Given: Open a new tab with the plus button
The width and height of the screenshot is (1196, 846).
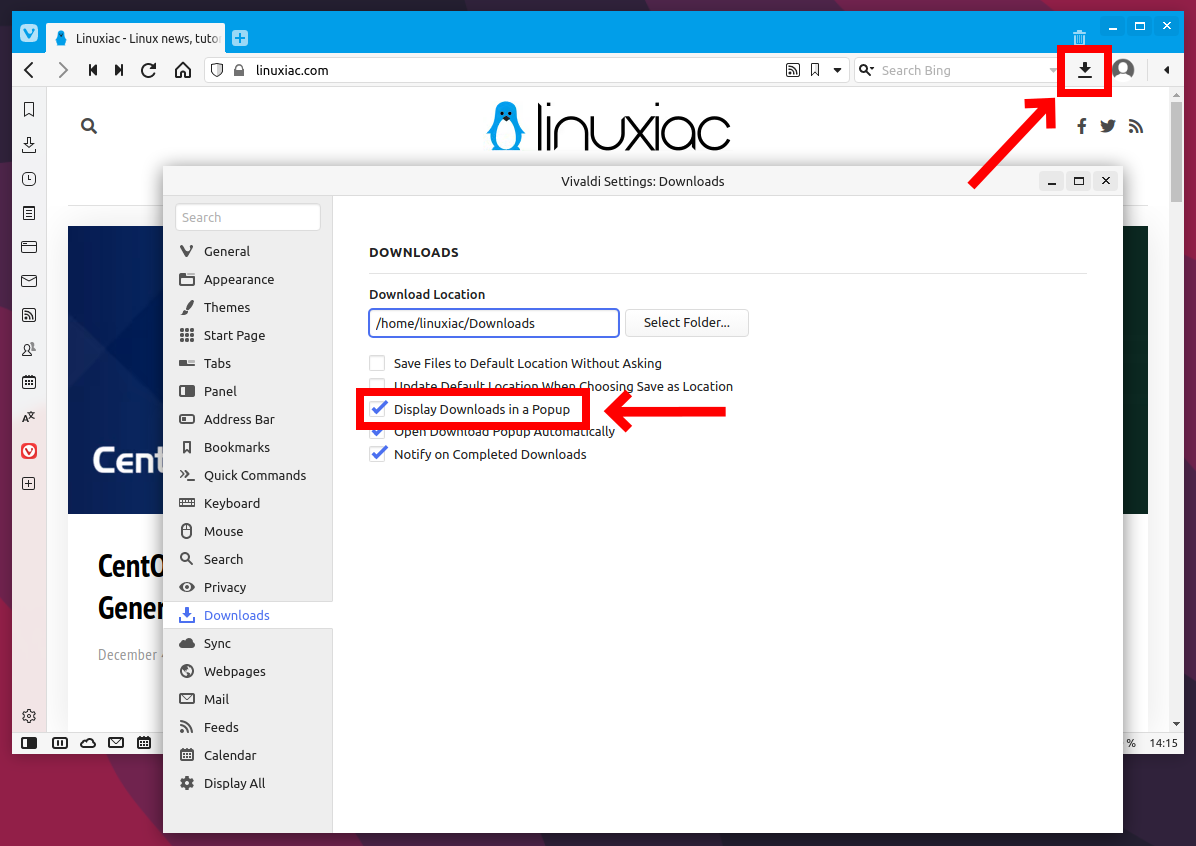Looking at the screenshot, I should (240, 37).
